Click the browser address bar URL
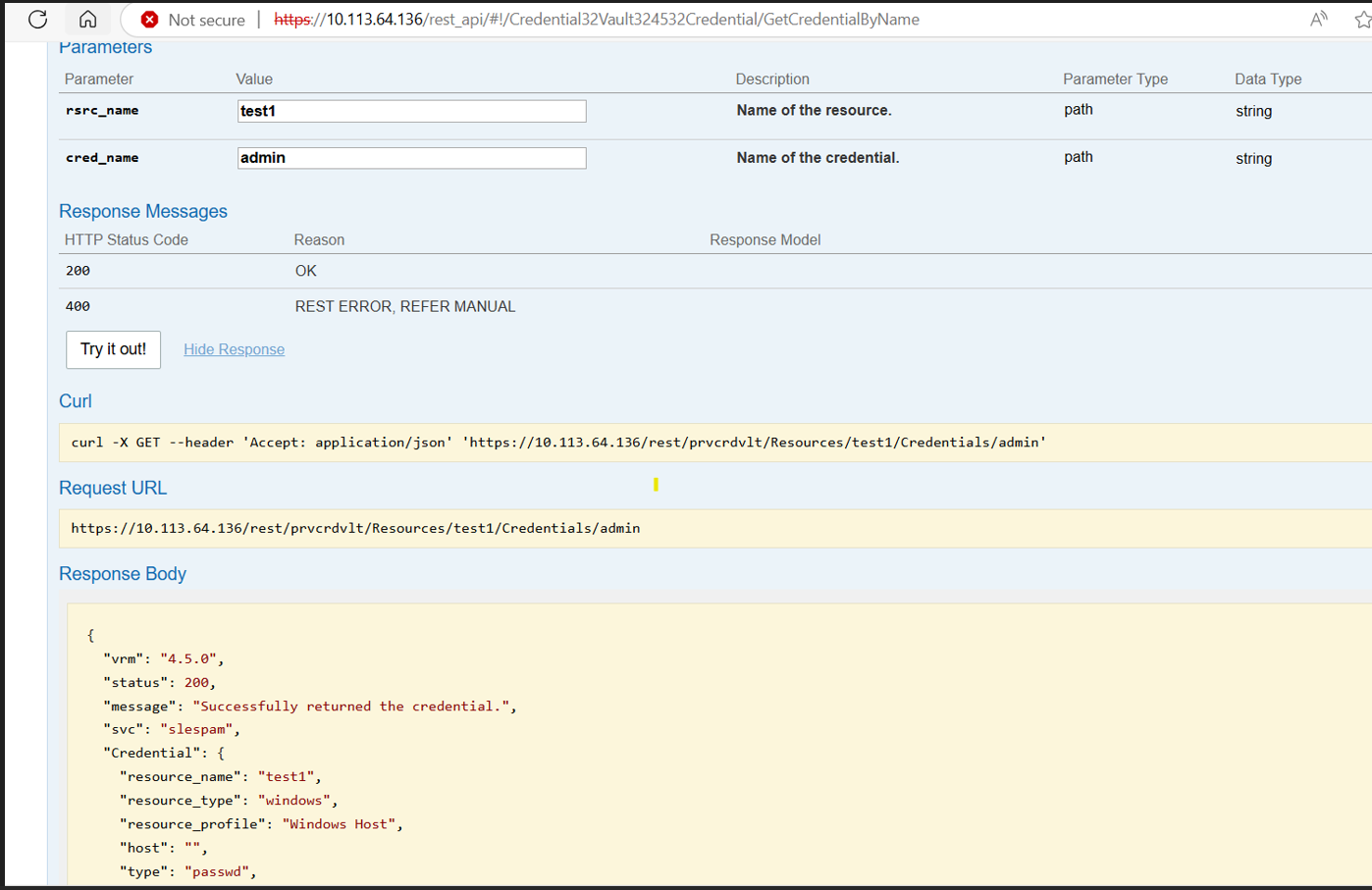 pyautogui.click(x=597, y=20)
